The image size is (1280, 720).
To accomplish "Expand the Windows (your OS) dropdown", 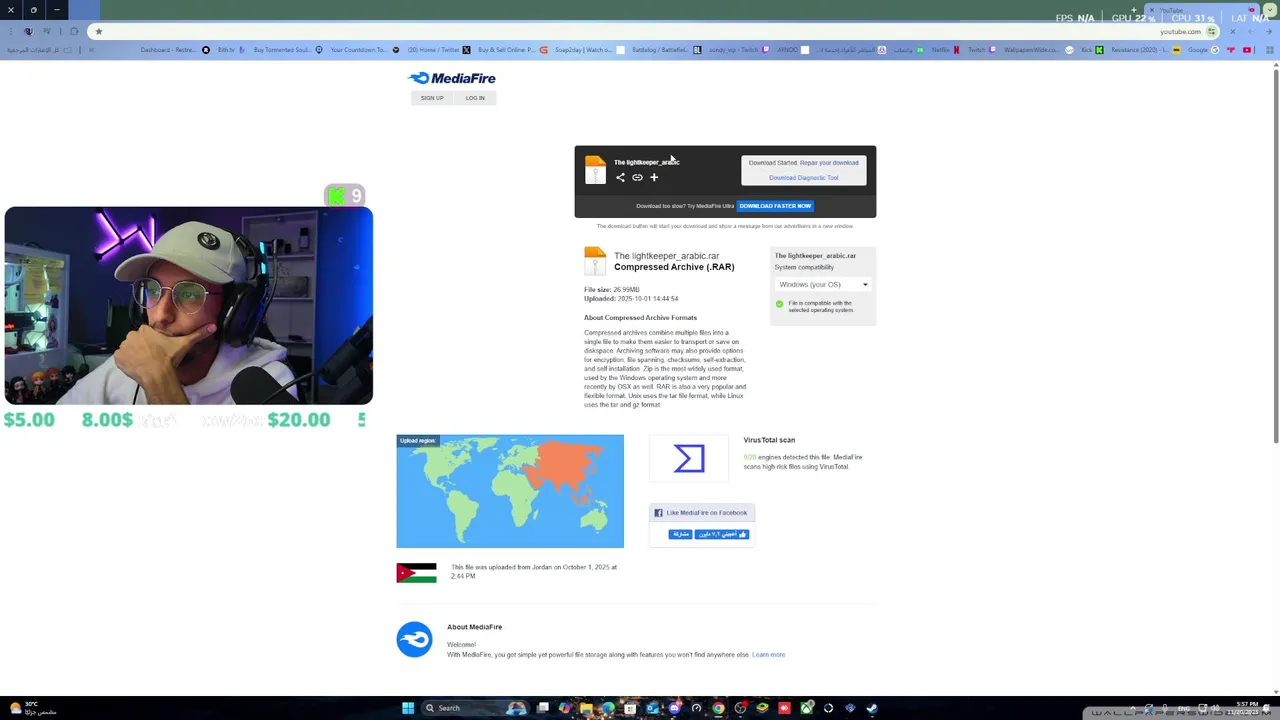I will (x=823, y=285).
